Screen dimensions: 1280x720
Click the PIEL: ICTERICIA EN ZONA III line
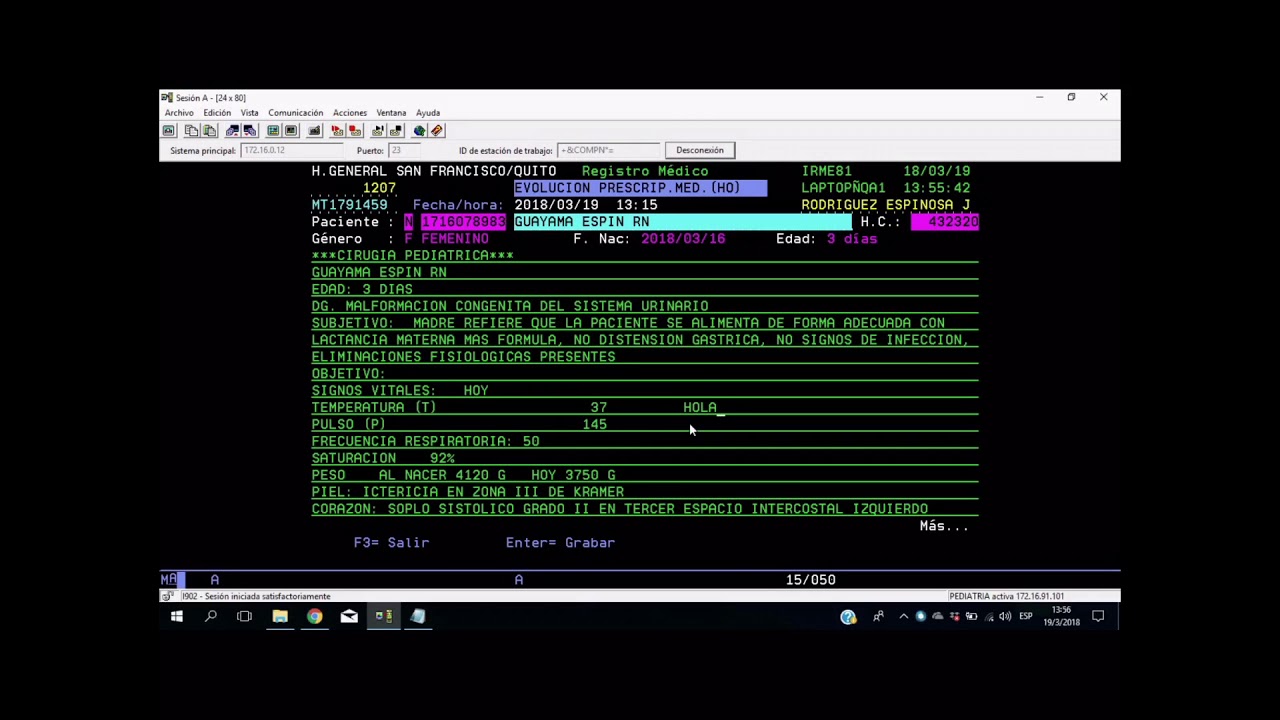tap(644, 492)
